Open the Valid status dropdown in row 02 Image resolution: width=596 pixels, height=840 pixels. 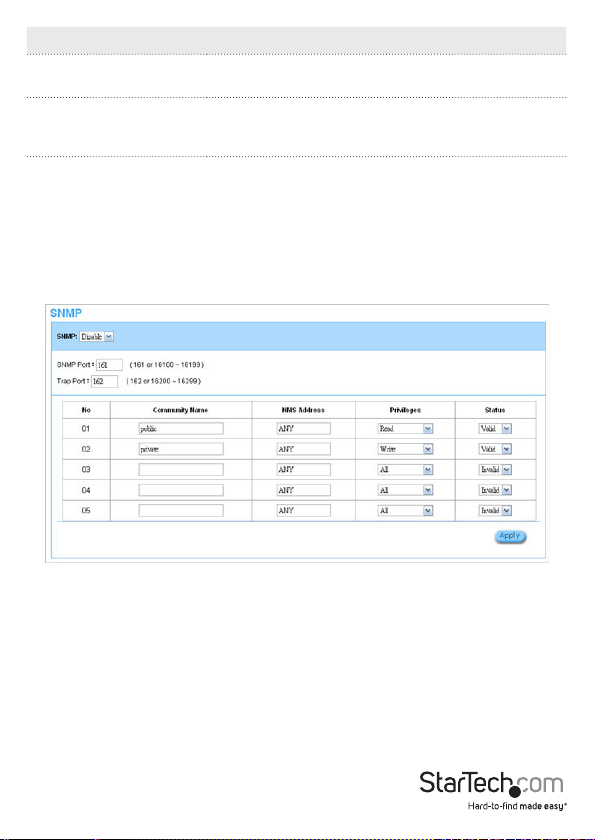tap(495, 449)
